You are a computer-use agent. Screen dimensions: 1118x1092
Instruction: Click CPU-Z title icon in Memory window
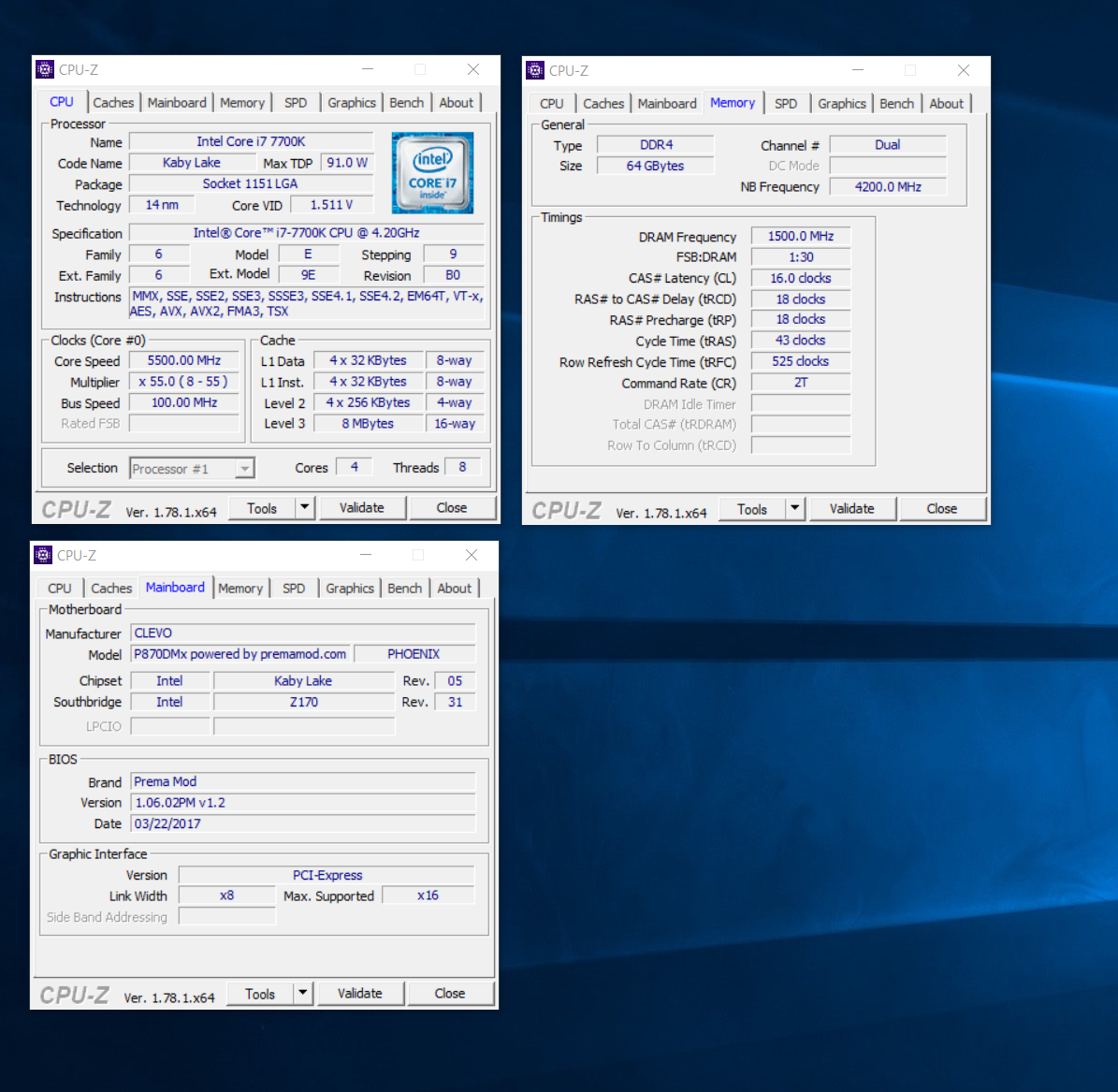(535, 70)
